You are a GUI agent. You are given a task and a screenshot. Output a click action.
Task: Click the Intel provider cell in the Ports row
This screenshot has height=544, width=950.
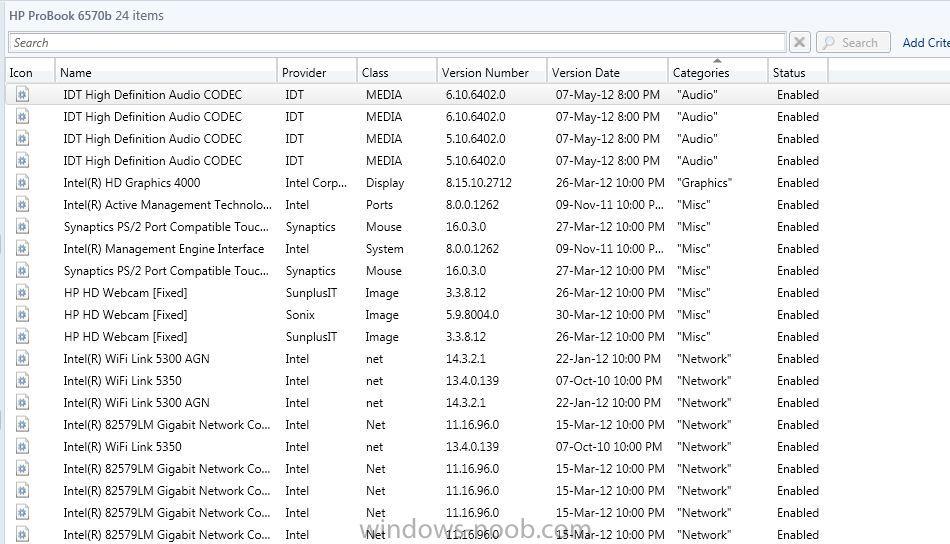pyautogui.click(x=297, y=205)
